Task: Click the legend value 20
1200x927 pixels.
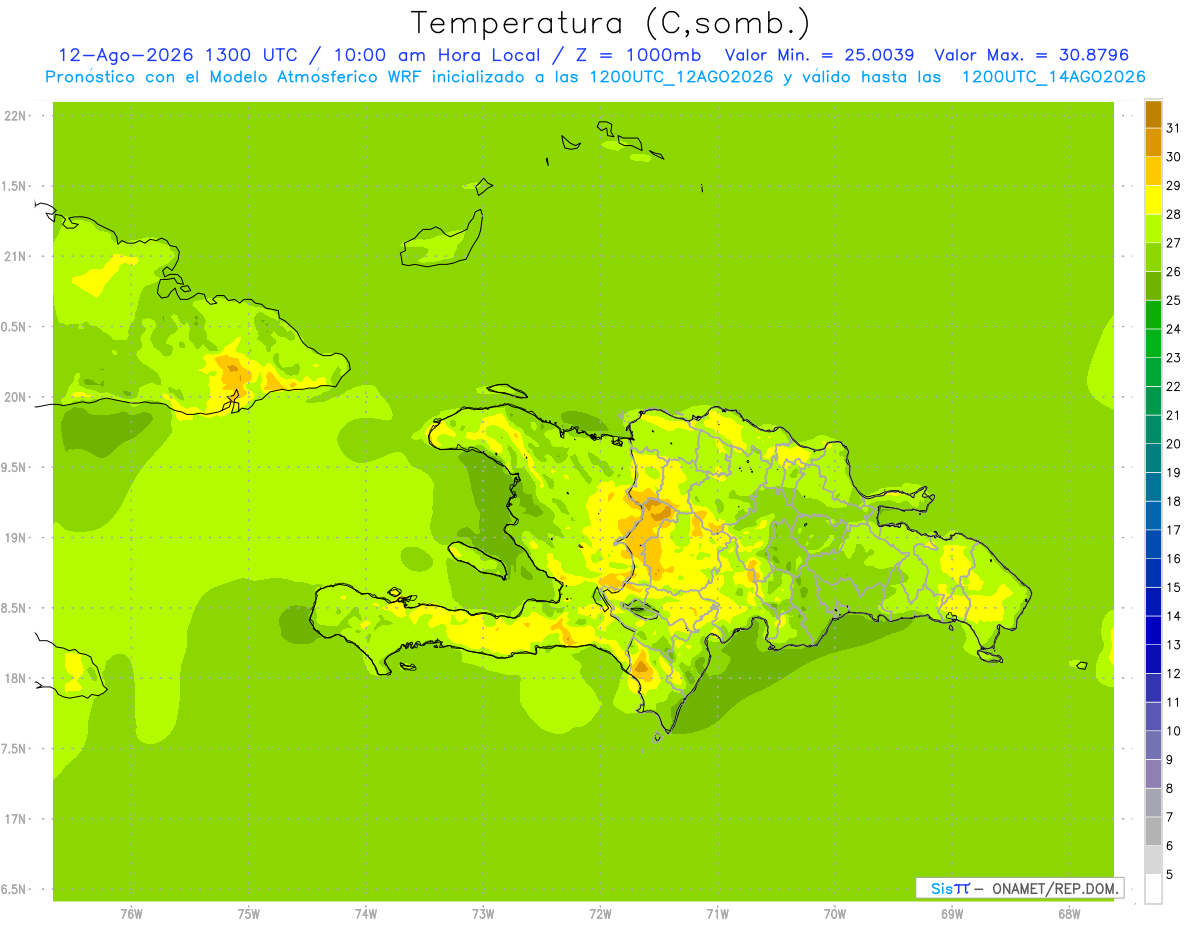Action: [1173, 444]
